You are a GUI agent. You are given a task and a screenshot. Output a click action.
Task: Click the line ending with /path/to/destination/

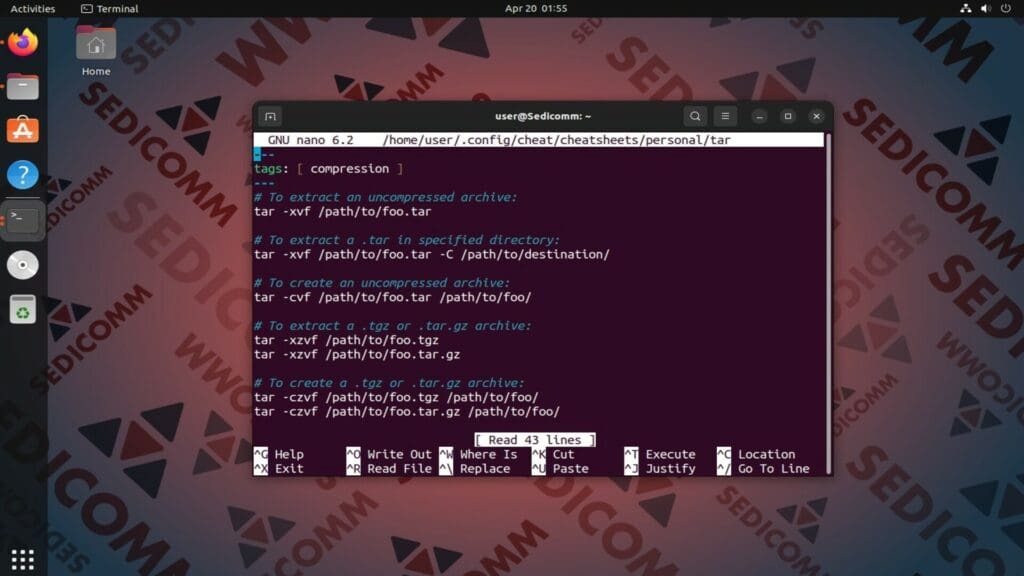pos(432,255)
